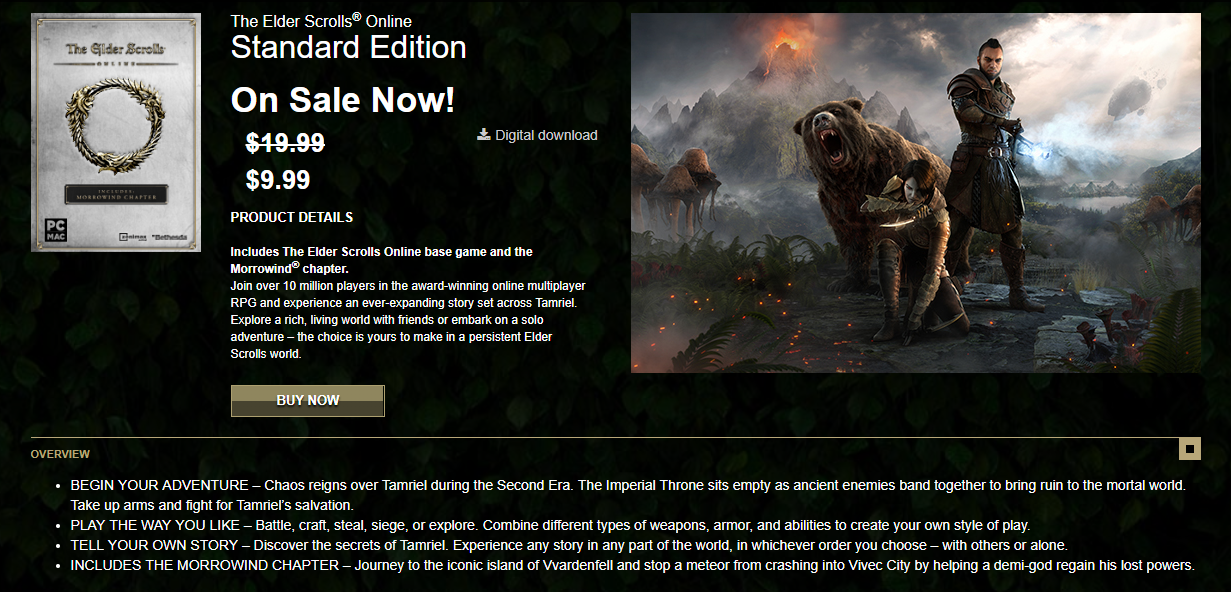
Task: Click the TELL YOUR OWN STORY bullet
Action: [x=569, y=545]
